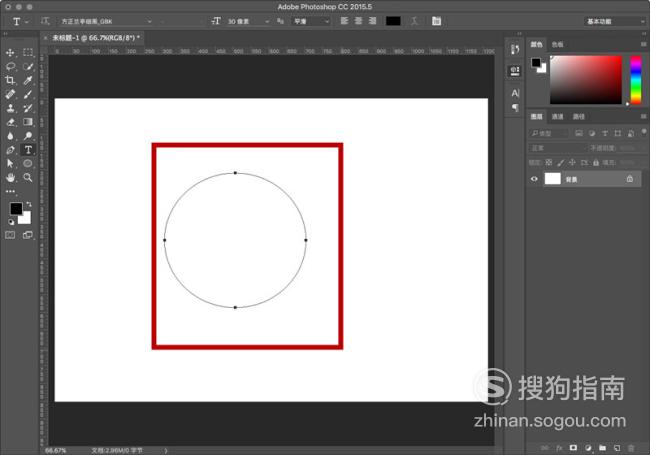This screenshot has width=650, height=455.
Task: Switch to the Channels panel tab
Action: (x=558, y=116)
